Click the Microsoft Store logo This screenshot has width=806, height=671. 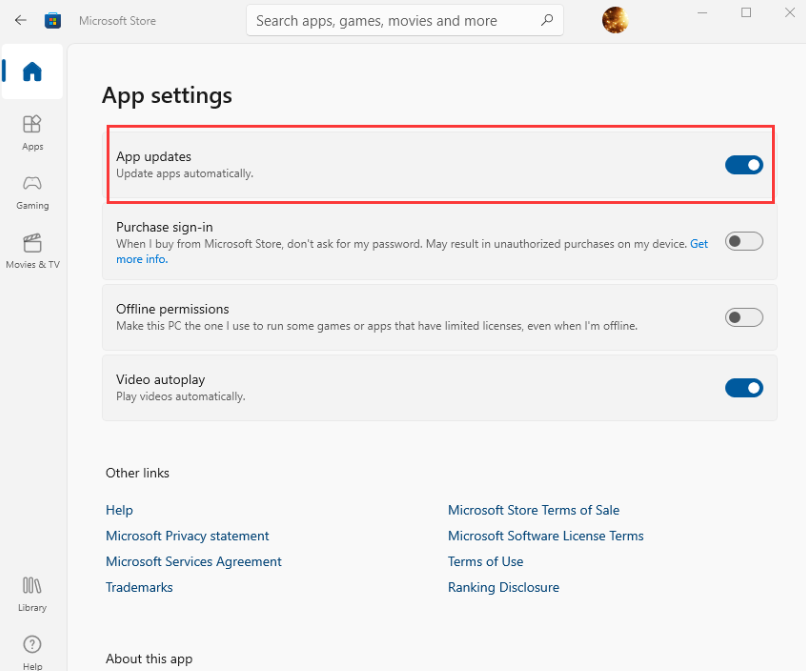coord(52,20)
